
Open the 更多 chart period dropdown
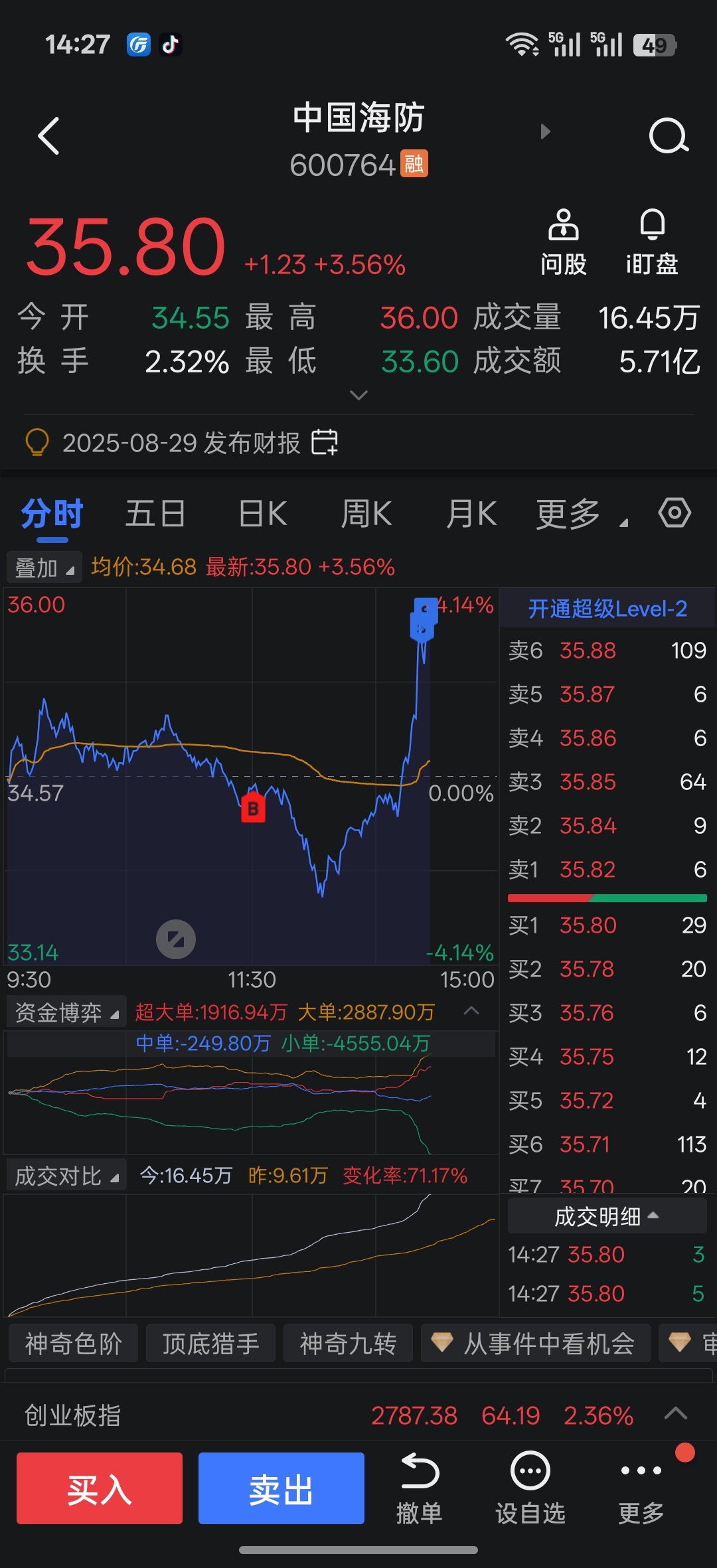(x=582, y=514)
